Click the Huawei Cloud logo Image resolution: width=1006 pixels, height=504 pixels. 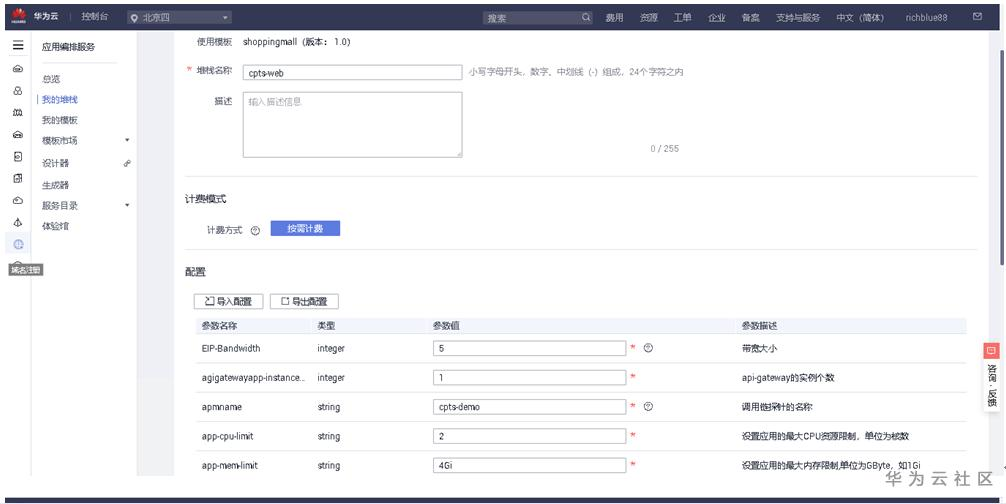(17, 16)
